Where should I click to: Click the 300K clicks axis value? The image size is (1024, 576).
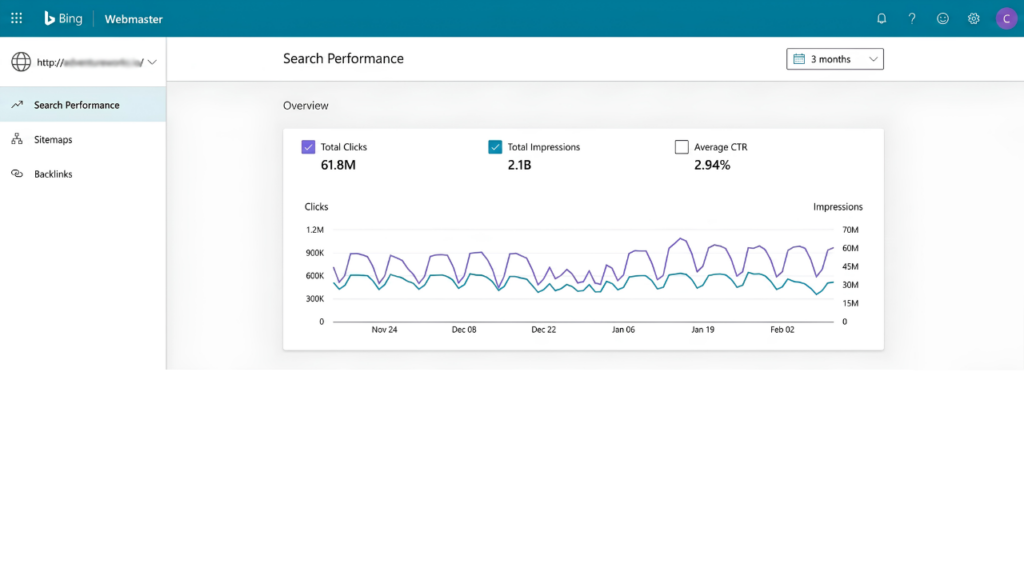[315, 298]
